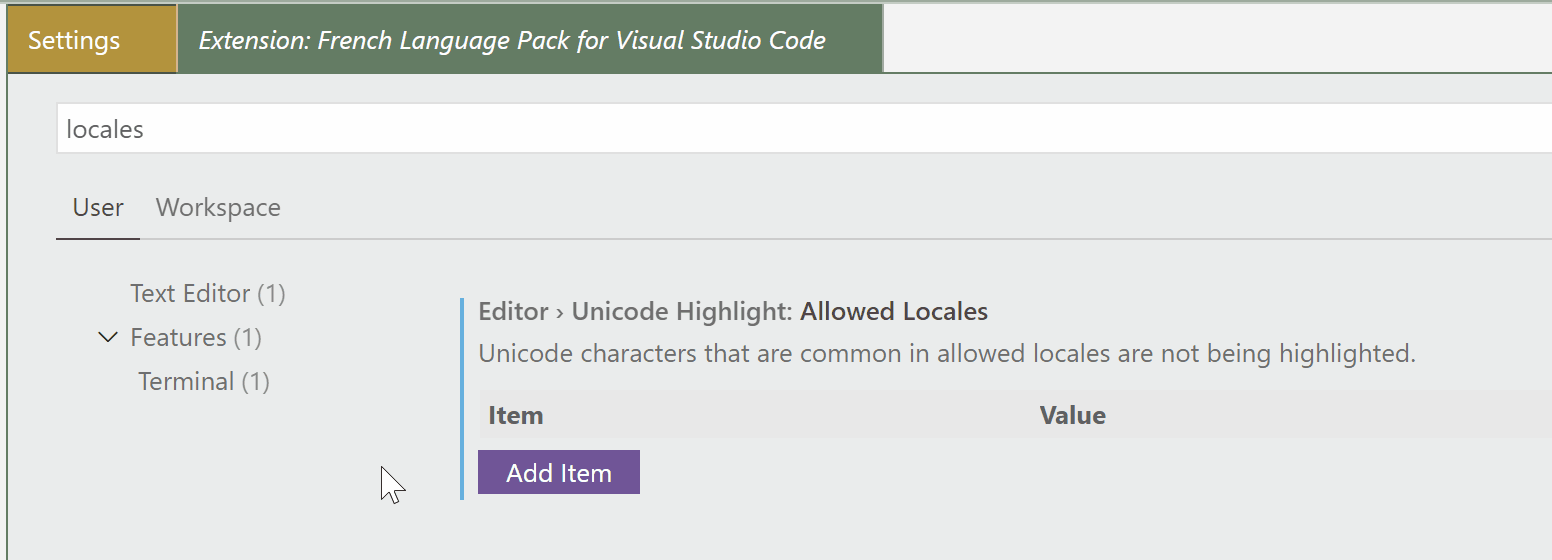Go to the Terminal settings subcategory
Viewport: 1552px width, 560px height.
pyautogui.click(x=186, y=382)
